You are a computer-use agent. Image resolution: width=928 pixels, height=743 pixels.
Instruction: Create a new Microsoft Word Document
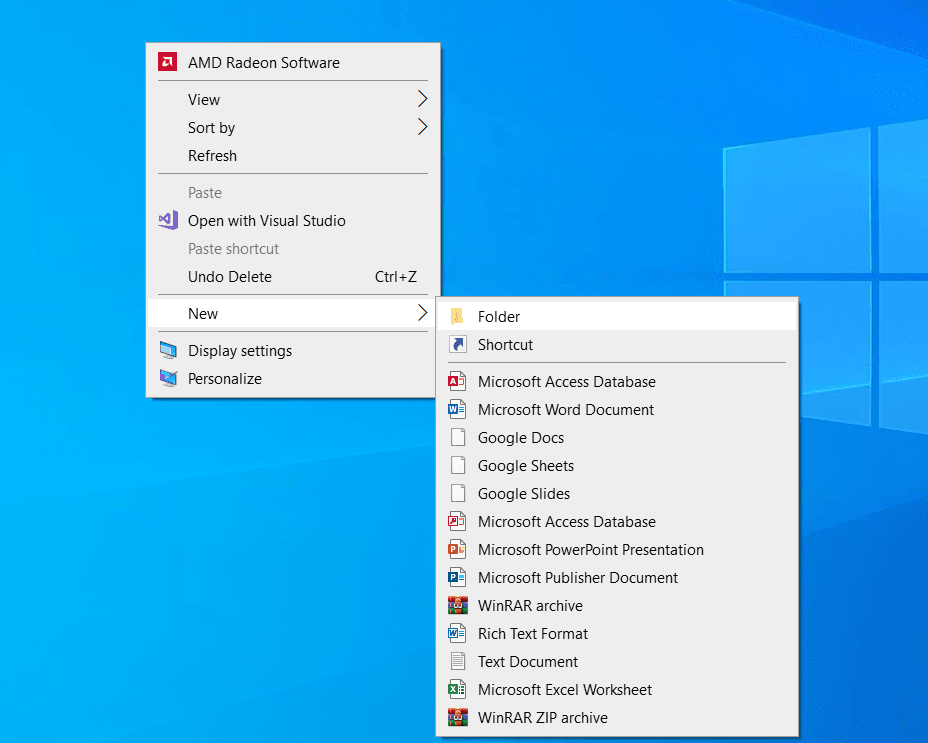tap(617, 409)
